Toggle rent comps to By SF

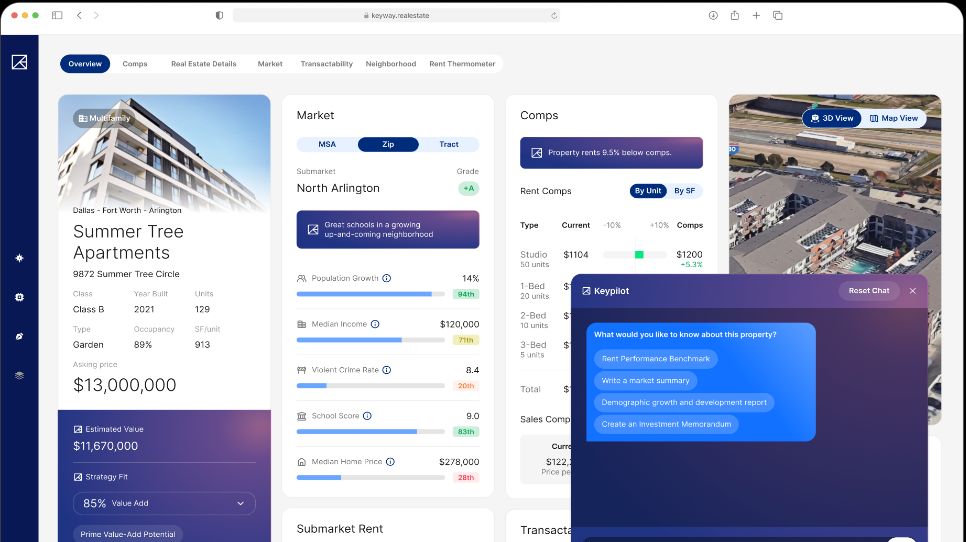(685, 191)
